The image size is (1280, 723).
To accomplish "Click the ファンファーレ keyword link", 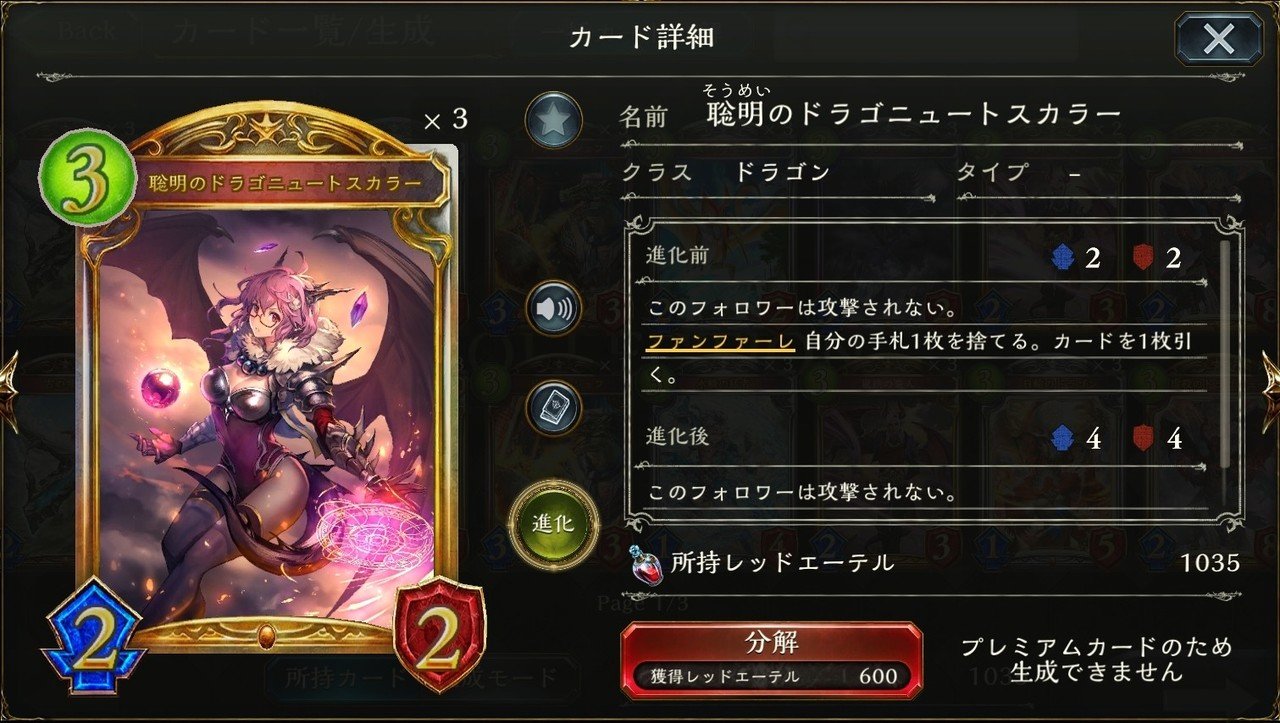I will click(x=720, y=343).
